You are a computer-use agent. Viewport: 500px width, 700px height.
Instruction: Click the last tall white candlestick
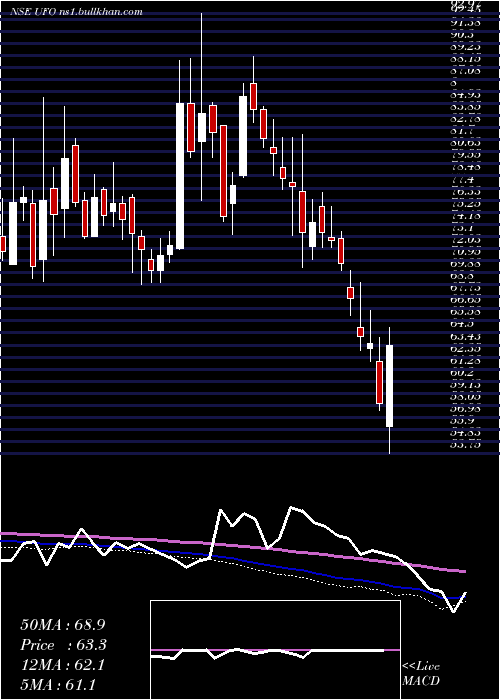coord(390,386)
